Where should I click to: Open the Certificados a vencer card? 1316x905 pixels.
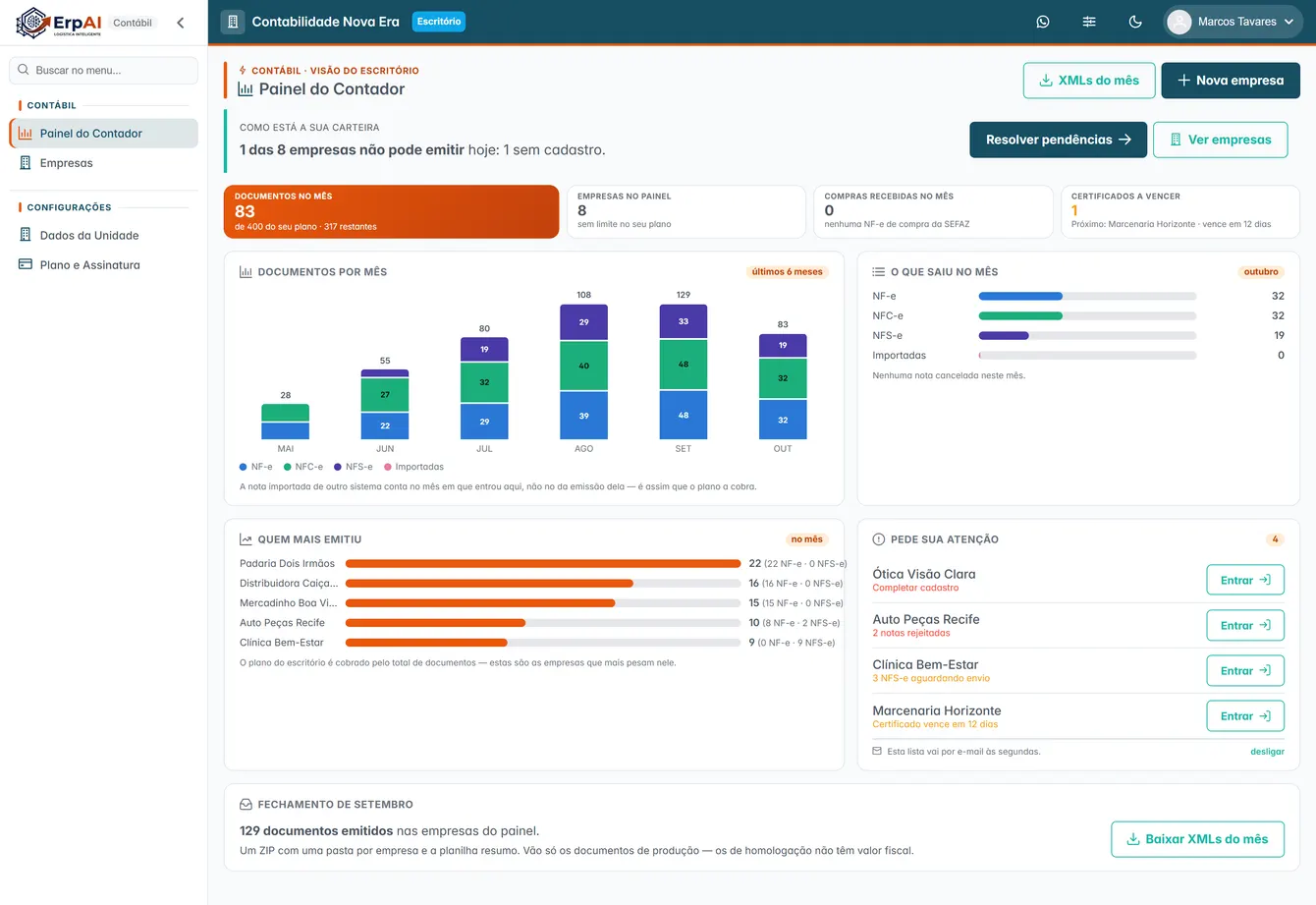(1180, 211)
